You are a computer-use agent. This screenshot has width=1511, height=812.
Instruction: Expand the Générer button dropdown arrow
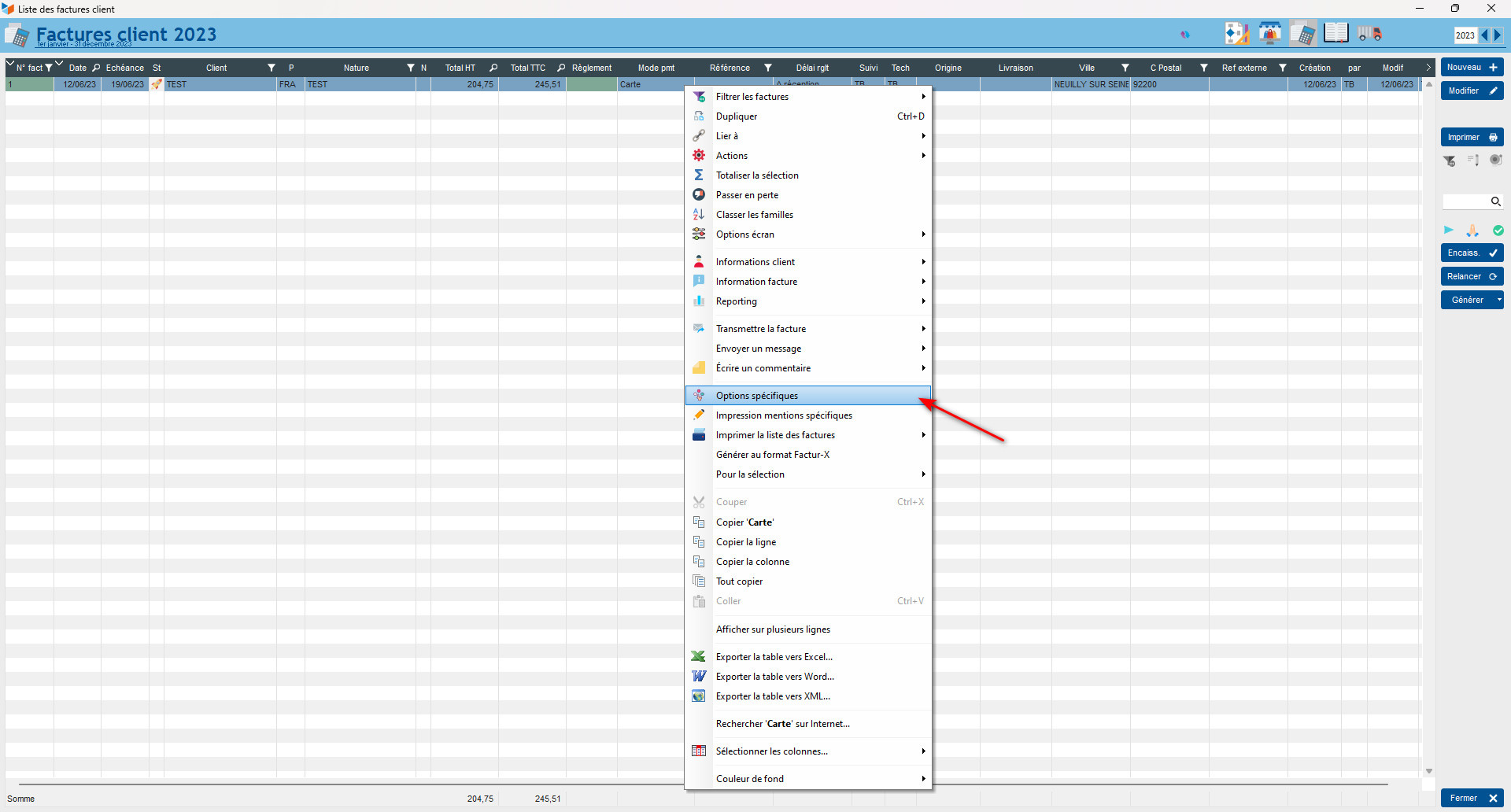click(x=1499, y=300)
